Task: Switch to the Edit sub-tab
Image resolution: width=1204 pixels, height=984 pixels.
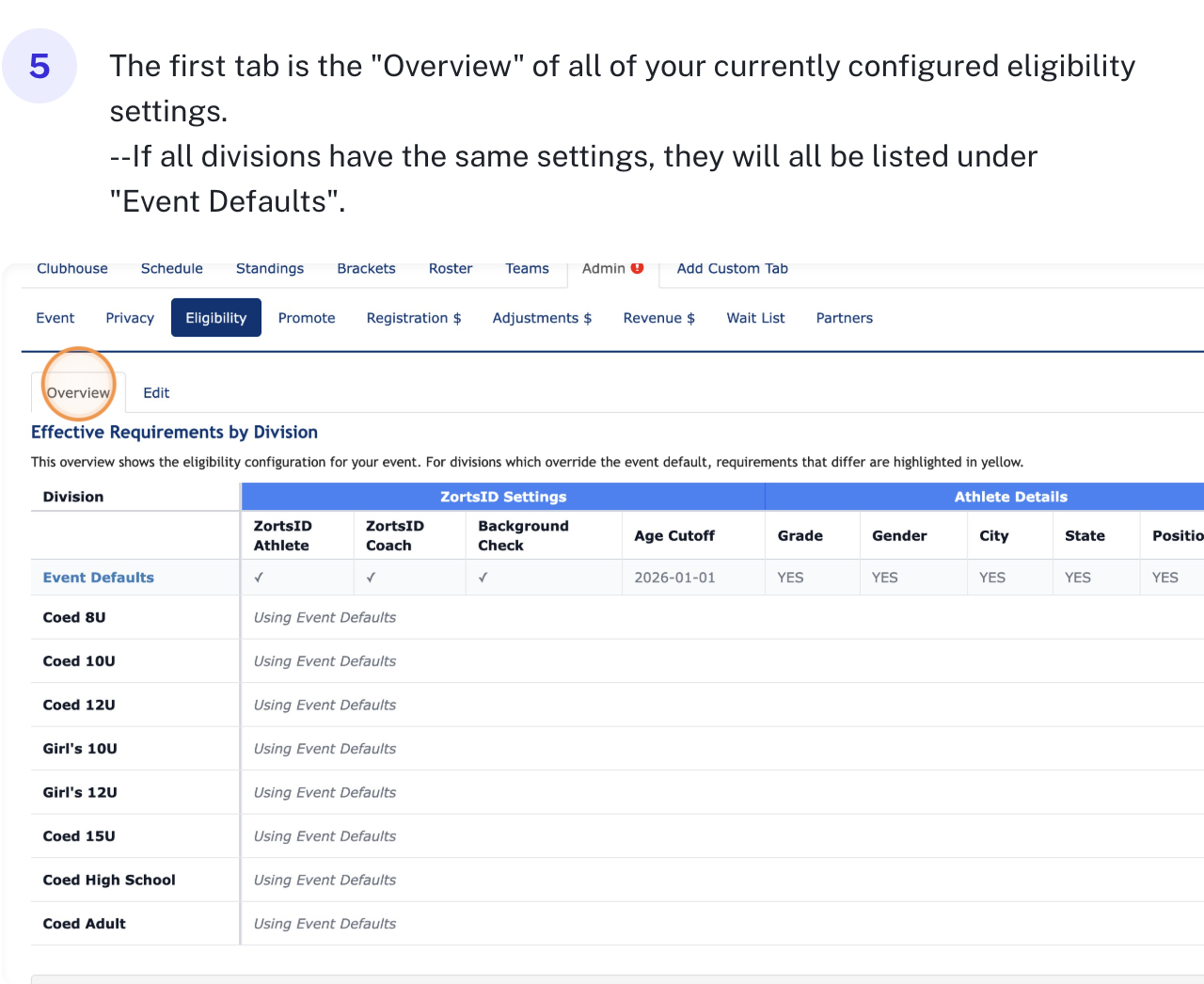Action: 156,392
